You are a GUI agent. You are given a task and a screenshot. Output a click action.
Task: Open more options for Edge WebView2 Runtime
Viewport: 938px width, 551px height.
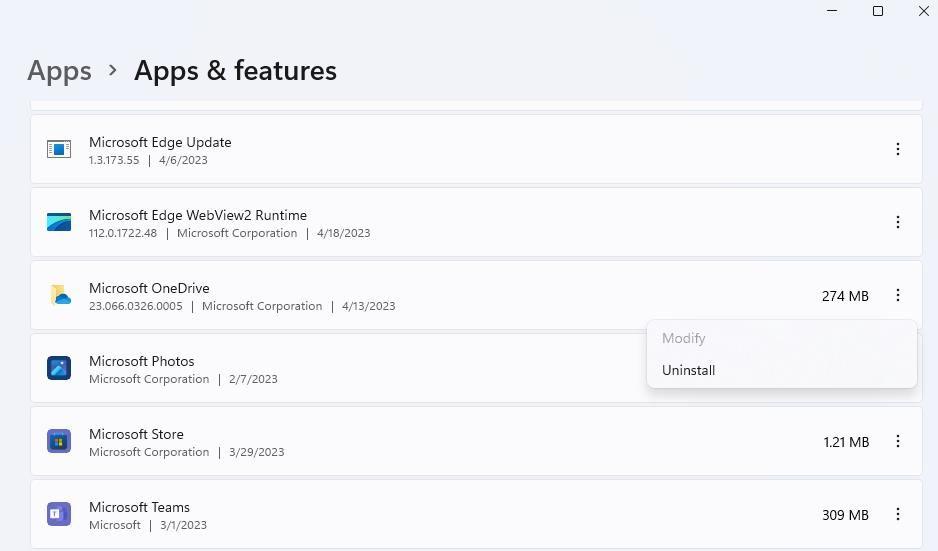pyautogui.click(x=897, y=222)
